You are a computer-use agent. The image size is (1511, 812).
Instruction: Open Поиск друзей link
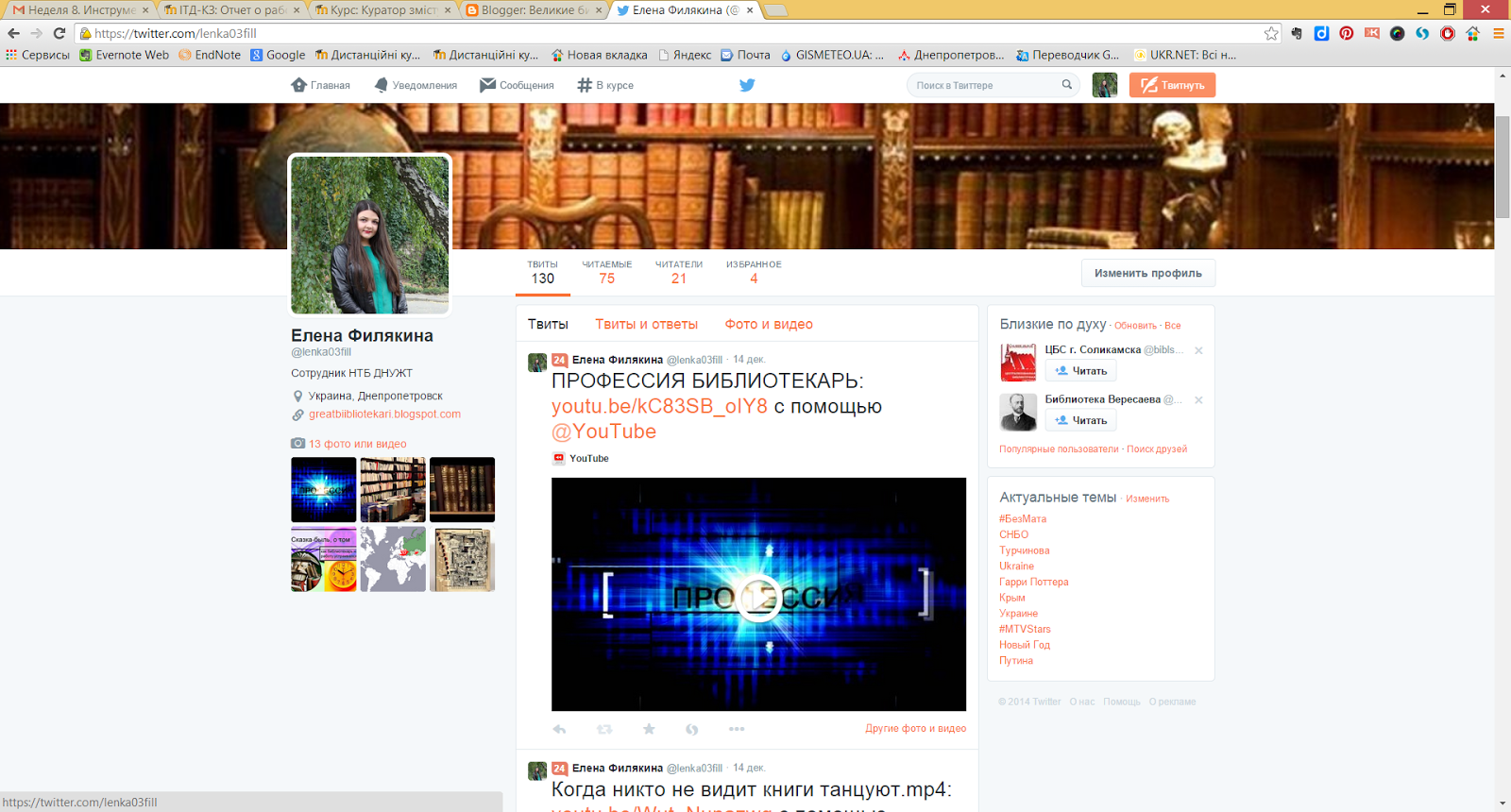click(1157, 449)
